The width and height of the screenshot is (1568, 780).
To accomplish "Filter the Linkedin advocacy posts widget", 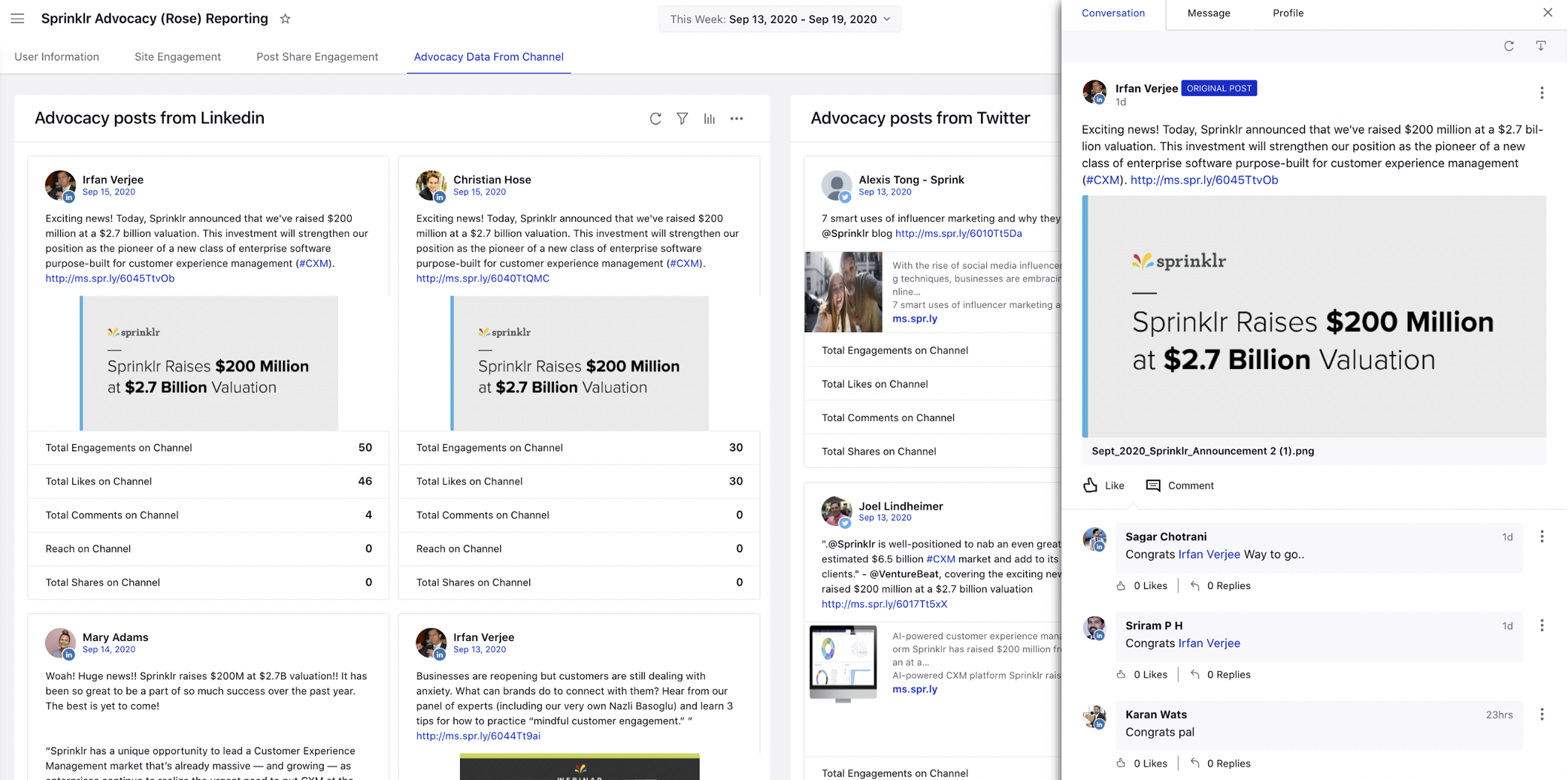I will point(682,119).
